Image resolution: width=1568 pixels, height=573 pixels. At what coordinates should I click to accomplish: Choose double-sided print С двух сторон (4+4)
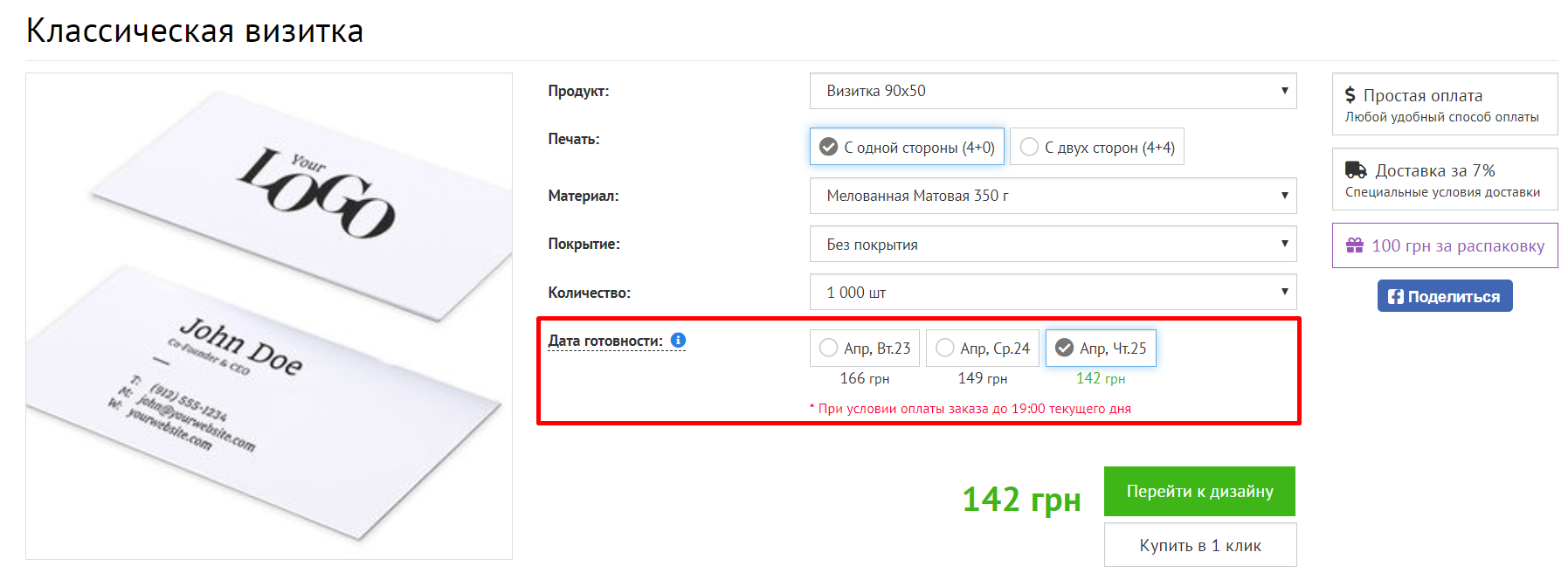1097,147
